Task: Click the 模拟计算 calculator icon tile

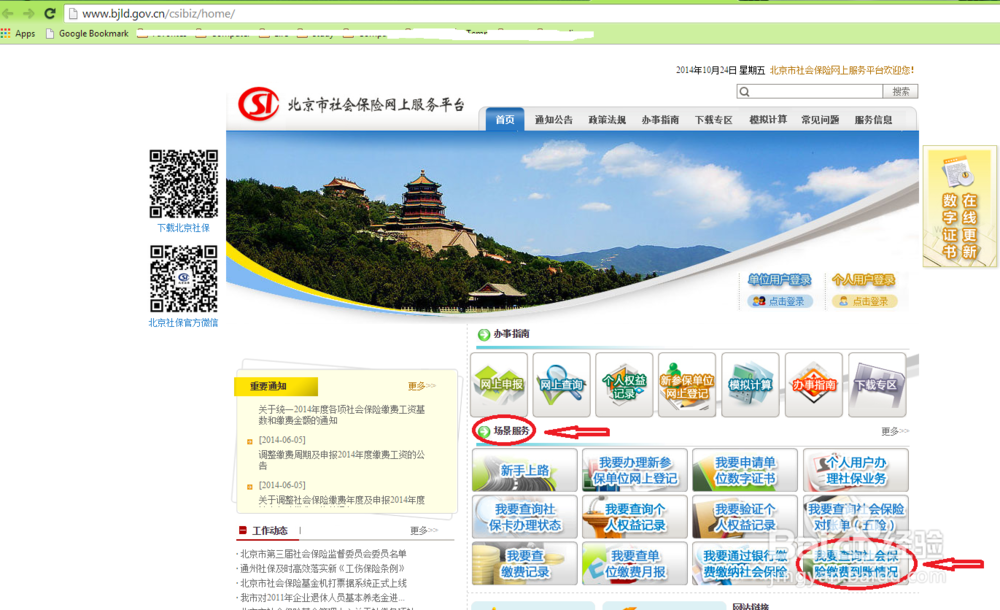Action: [x=751, y=385]
